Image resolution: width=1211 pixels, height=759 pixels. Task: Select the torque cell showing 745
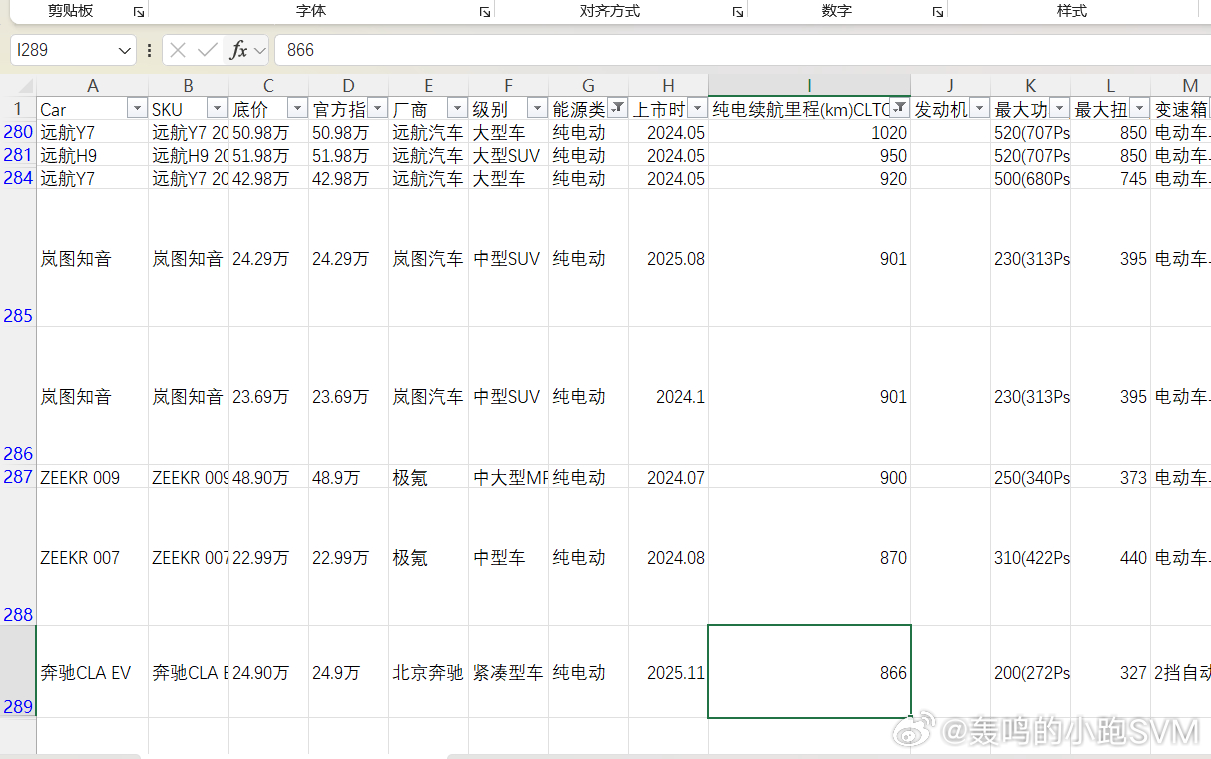[1110, 178]
